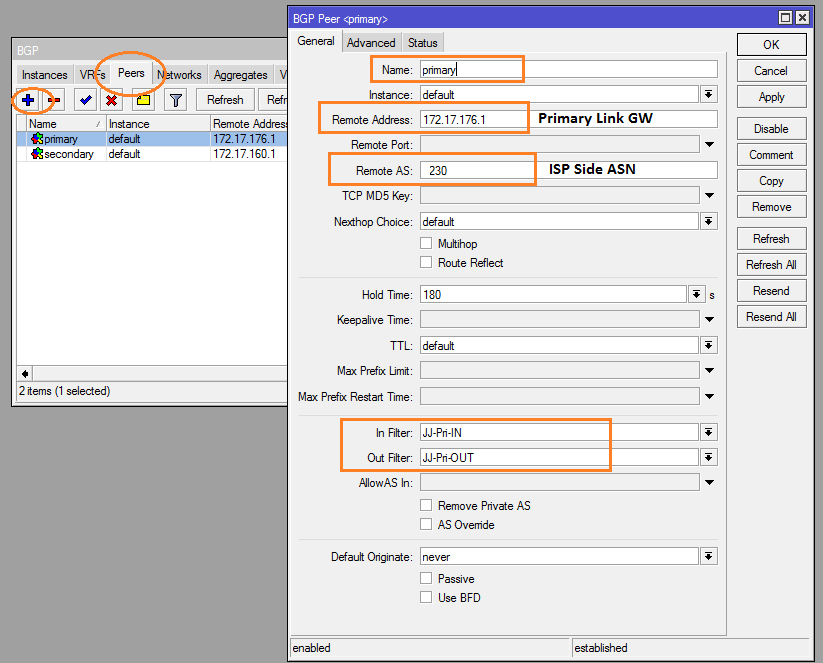Viewport: 823px width, 663px height.
Task: Check the Remove Private AS box
Action: [x=426, y=506]
